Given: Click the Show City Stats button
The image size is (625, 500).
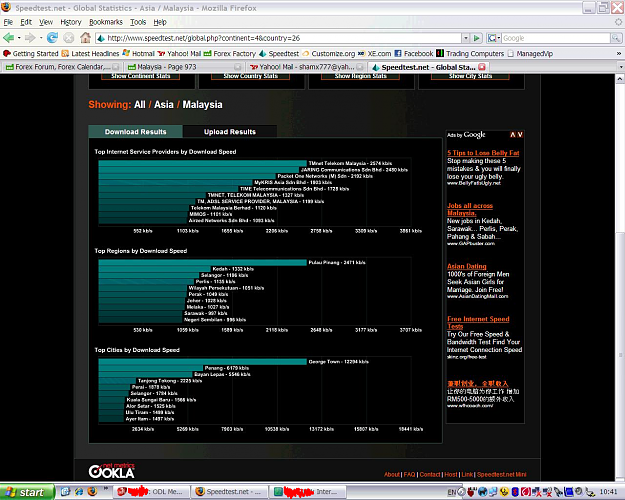Looking at the screenshot, I should coord(470,76).
